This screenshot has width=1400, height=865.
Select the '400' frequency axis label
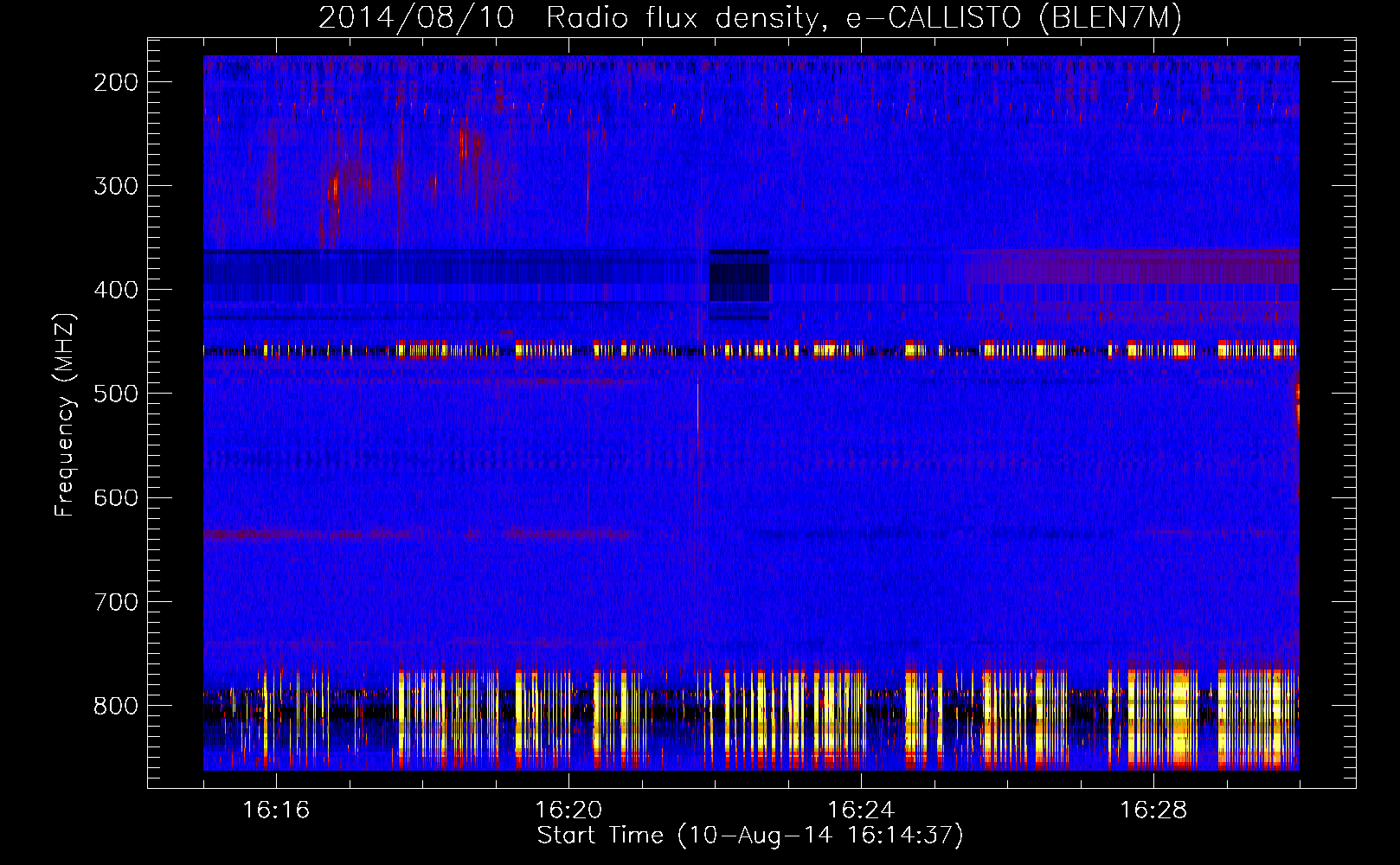pos(116,290)
